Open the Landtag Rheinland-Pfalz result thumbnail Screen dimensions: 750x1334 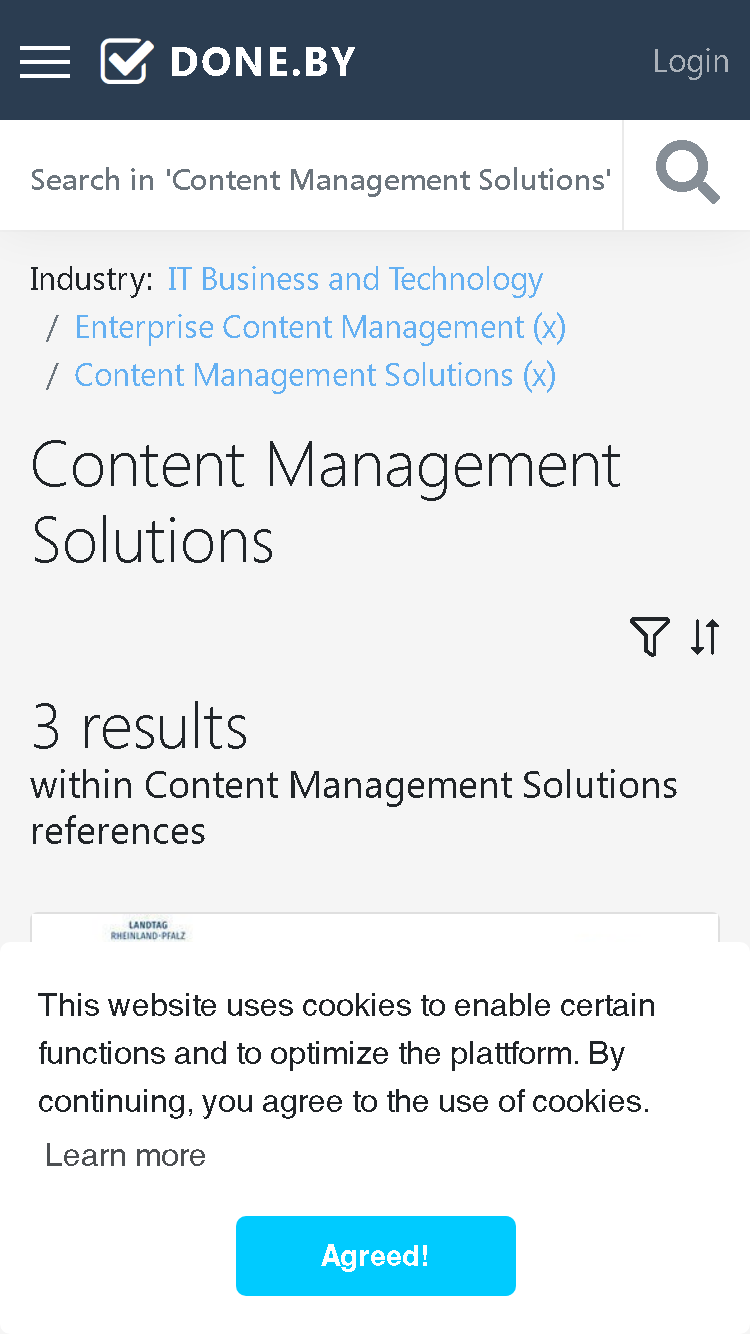[x=148, y=931]
